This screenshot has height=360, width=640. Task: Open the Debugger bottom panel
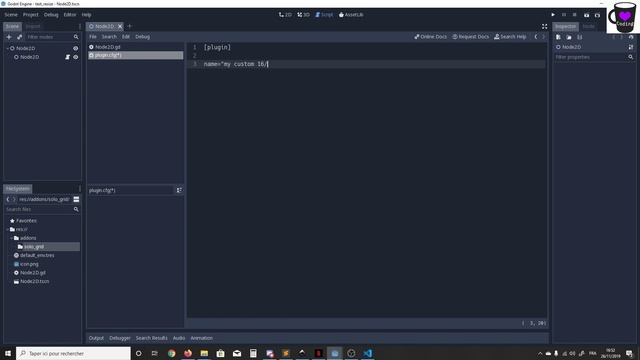coord(120,338)
